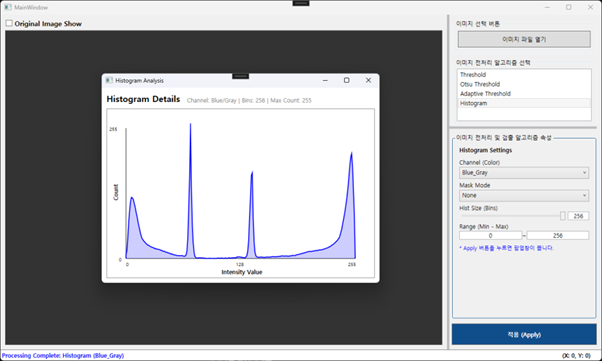602x361 pixels.
Task: Click the 이미지 파일 열기 button
Action: click(x=524, y=39)
